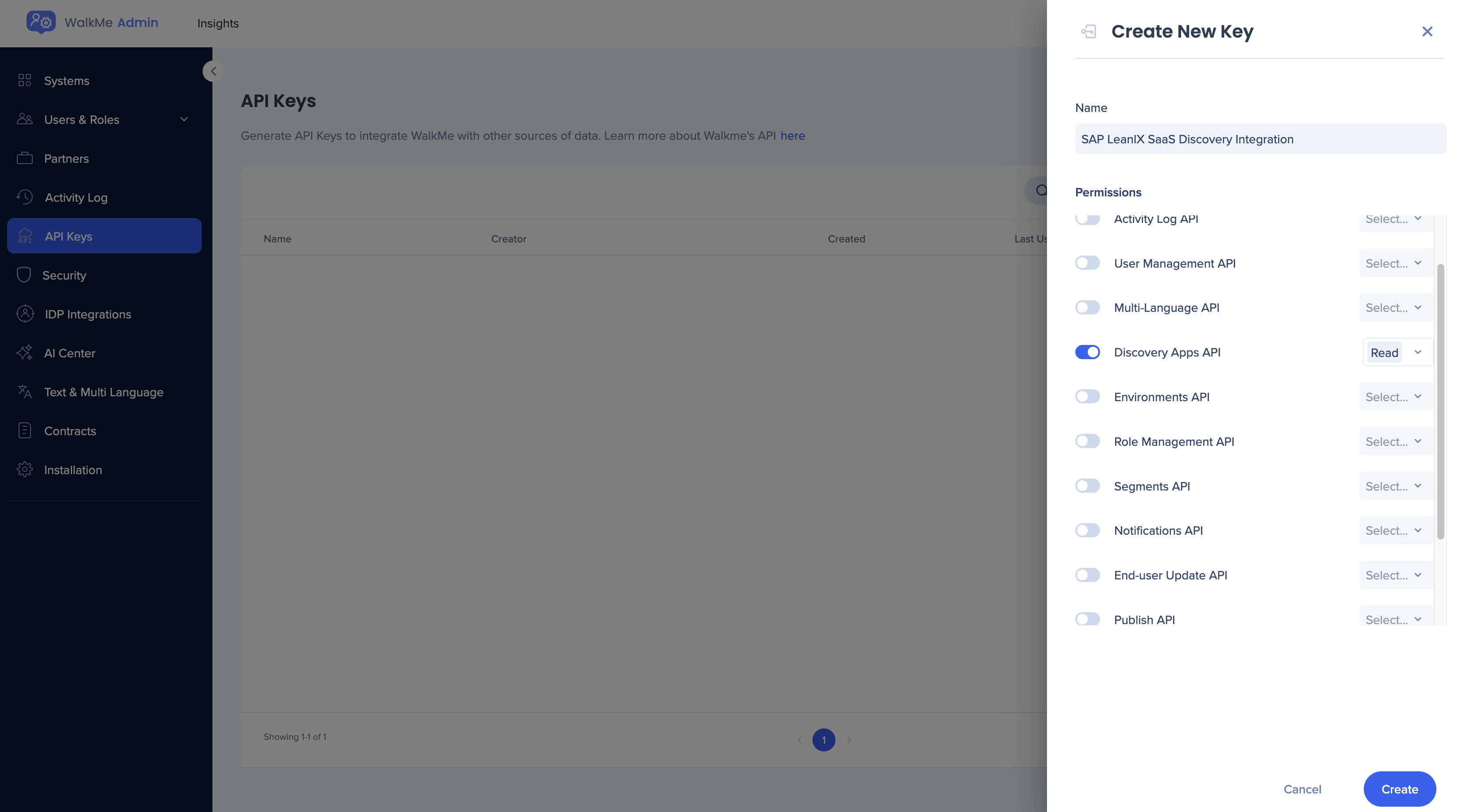Image resolution: width=1470 pixels, height=812 pixels.
Task: Open the Insights top navigation item
Action: [x=217, y=23]
